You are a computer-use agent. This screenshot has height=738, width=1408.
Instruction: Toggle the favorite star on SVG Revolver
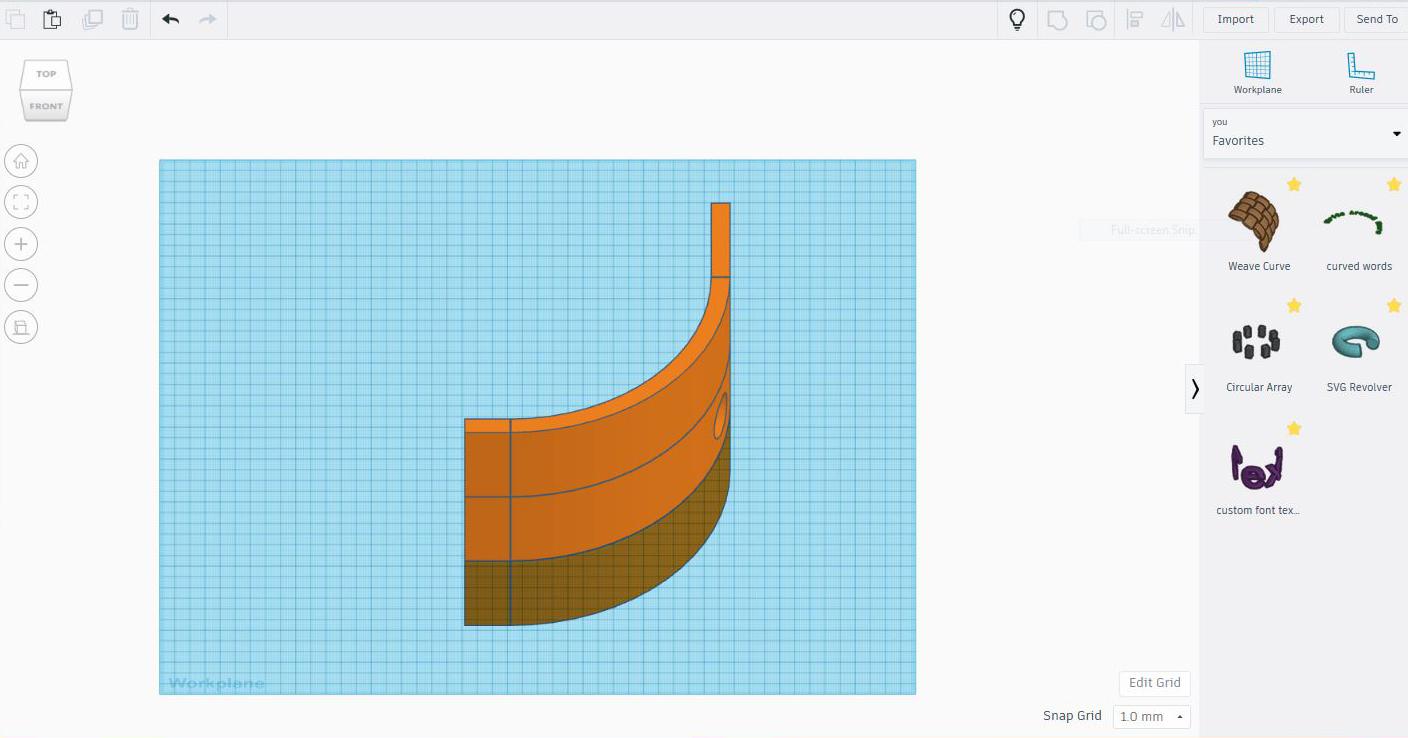(x=1394, y=305)
